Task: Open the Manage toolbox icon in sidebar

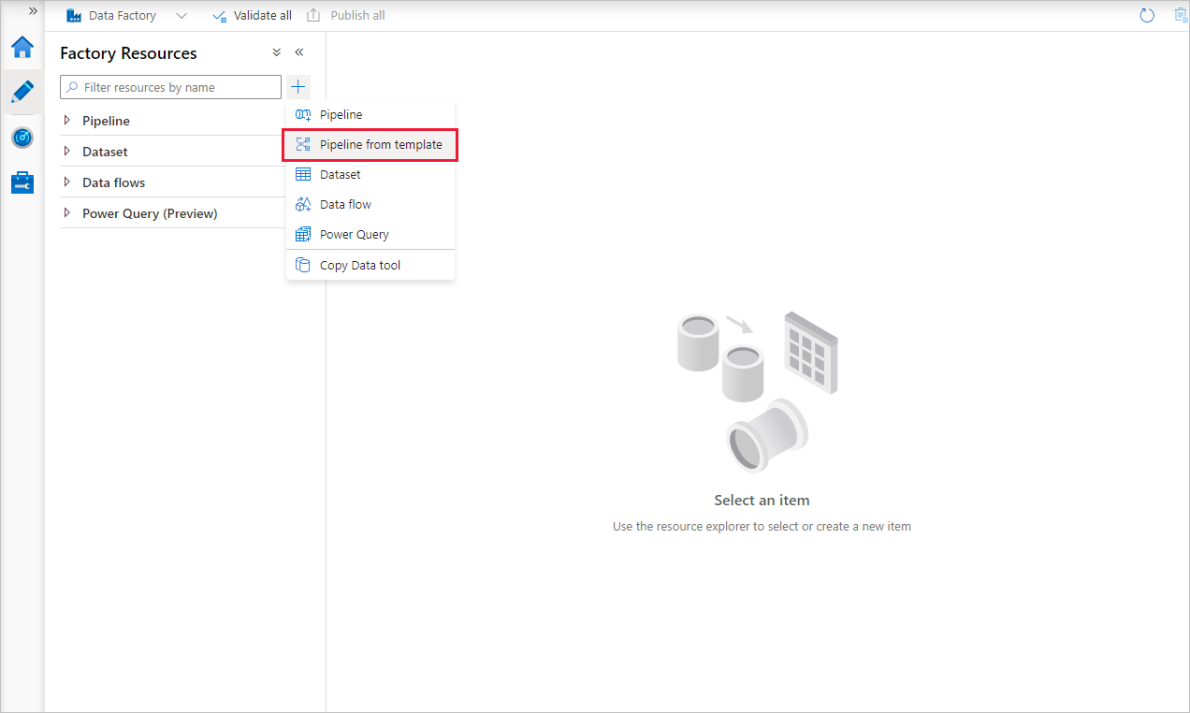Action: pyautogui.click(x=22, y=182)
